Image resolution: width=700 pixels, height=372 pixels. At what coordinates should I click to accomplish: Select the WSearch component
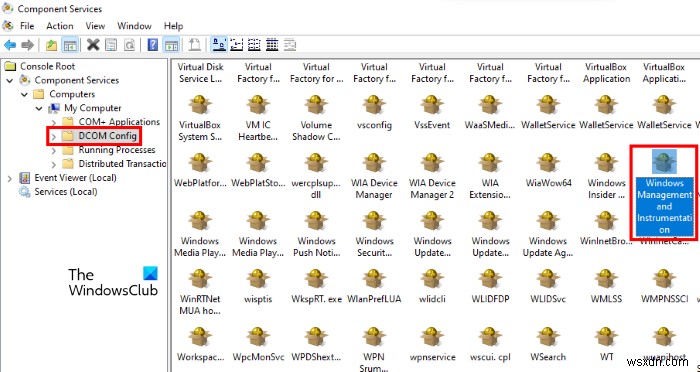(x=548, y=344)
